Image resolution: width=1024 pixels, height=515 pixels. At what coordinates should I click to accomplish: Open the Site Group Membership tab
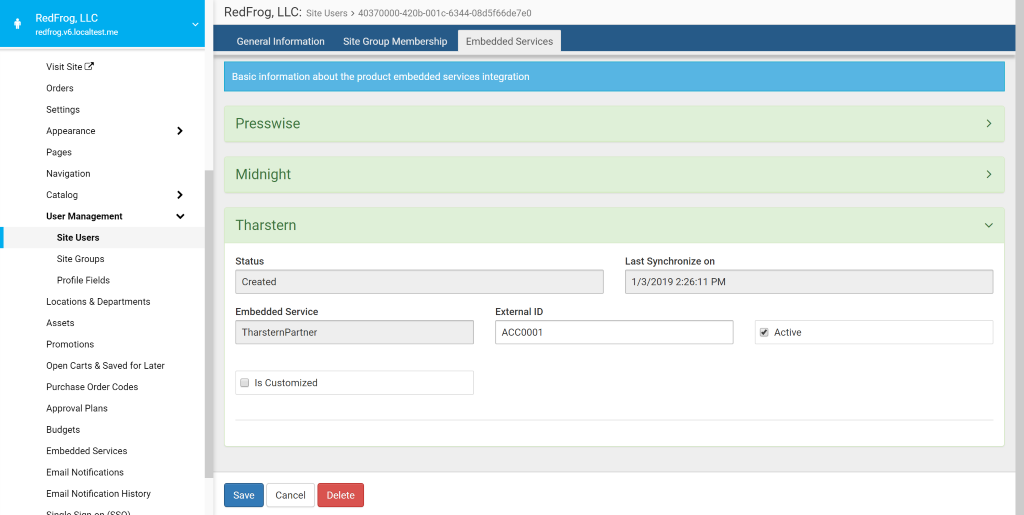pos(395,41)
